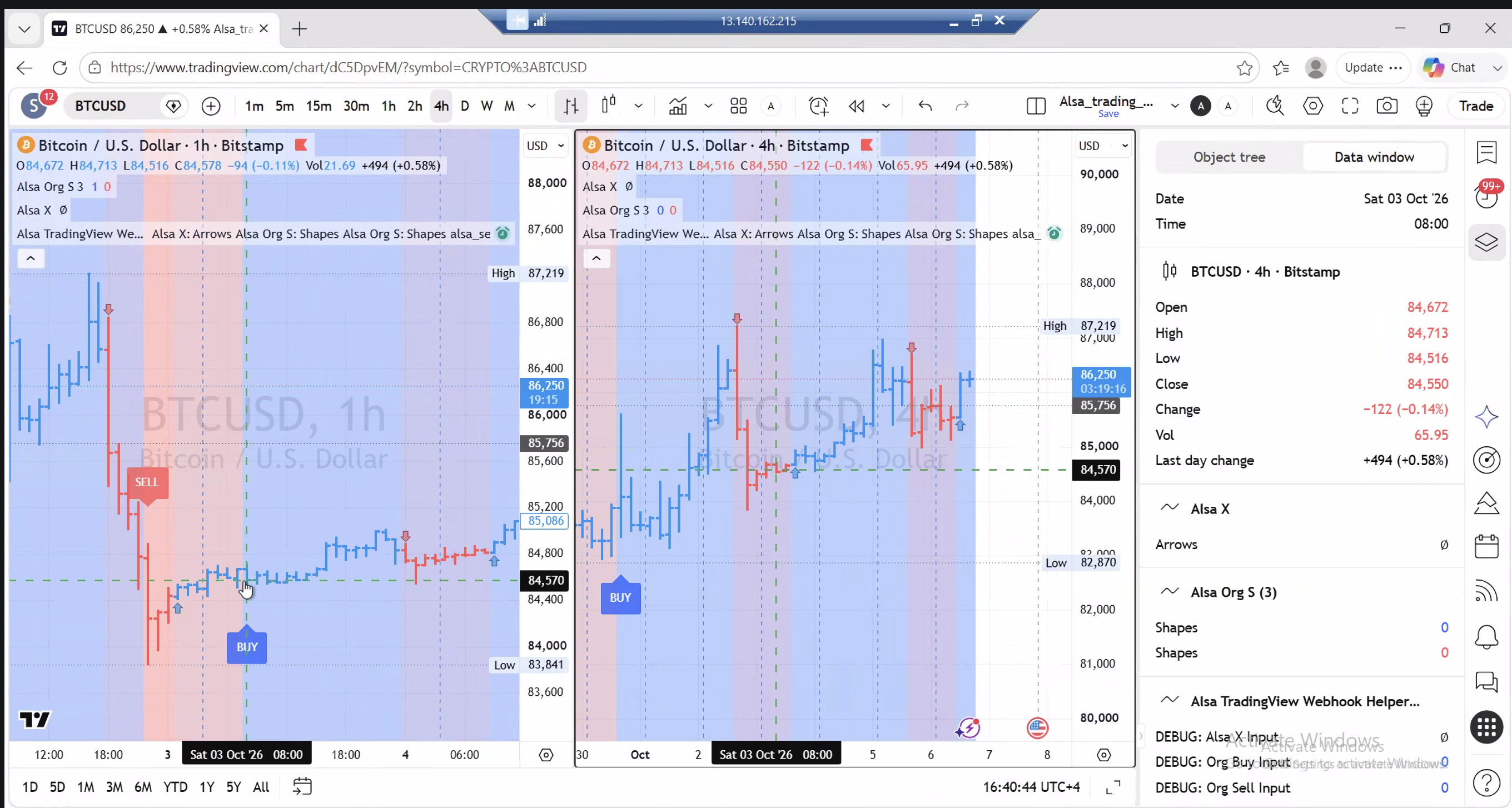Click the Create alert clock icon
The image size is (1512, 808).
tap(818, 106)
